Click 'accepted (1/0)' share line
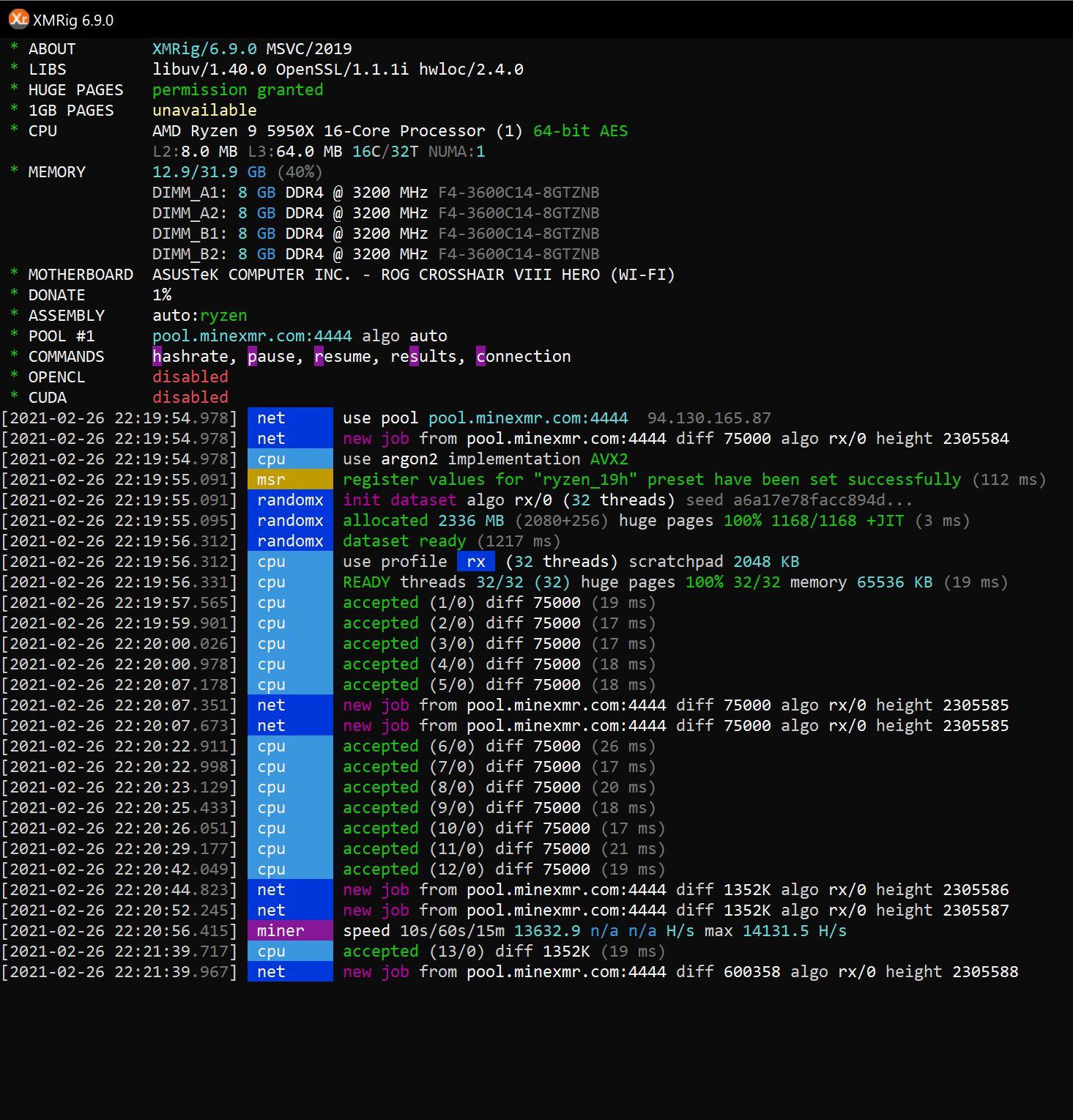 click(x=499, y=602)
